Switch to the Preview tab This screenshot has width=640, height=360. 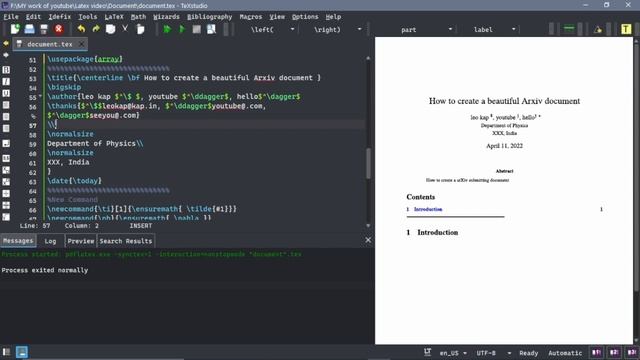coord(81,241)
